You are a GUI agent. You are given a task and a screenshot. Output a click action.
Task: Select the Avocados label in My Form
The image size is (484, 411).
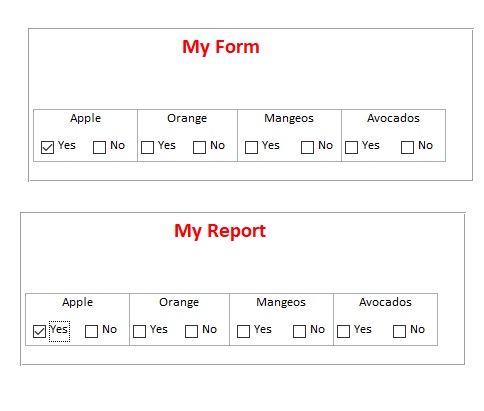click(x=393, y=118)
